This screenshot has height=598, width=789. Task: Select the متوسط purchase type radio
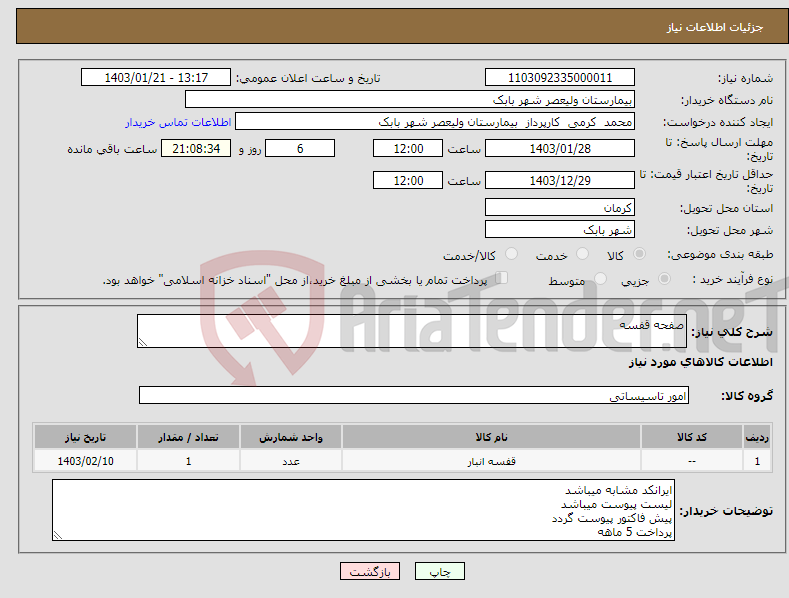pos(600,278)
